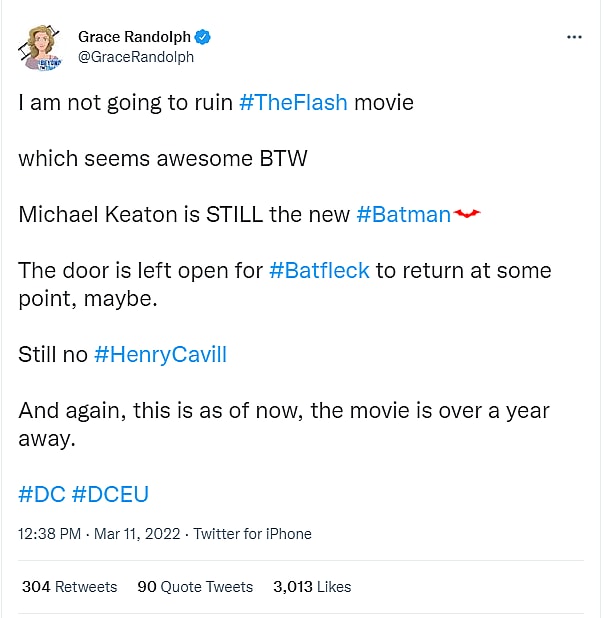This screenshot has height=618, width=604.
Task: Click the Twitter for iPhone source link
Action: click(252, 534)
